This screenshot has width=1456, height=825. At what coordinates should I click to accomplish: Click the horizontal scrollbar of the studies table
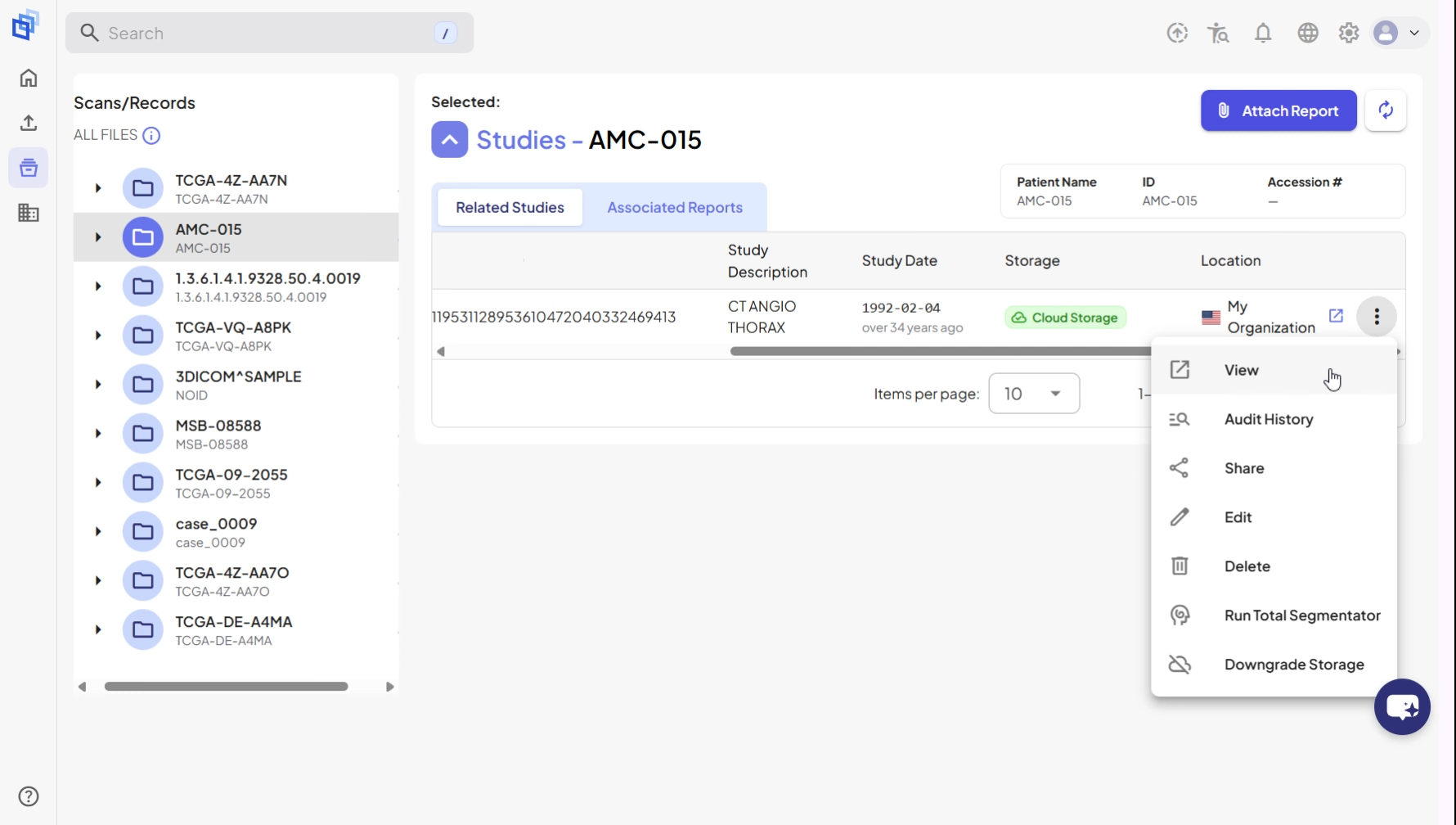click(941, 351)
